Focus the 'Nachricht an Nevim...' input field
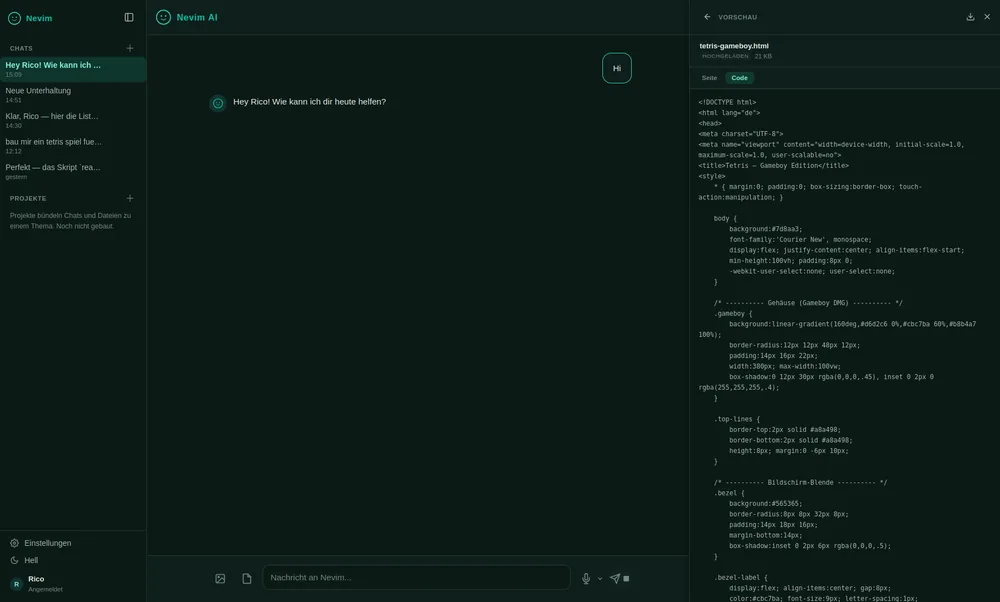The width and height of the screenshot is (1000, 602). point(416,578)
